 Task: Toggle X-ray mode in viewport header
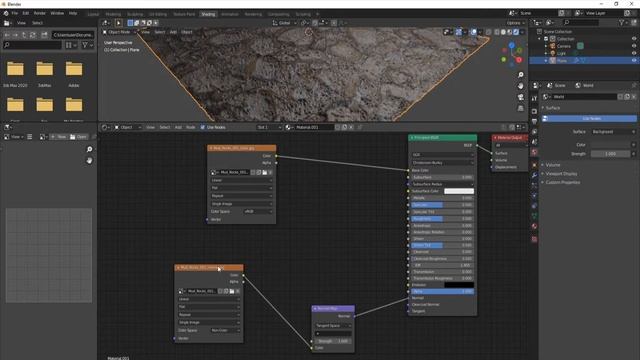click(489, 32)
